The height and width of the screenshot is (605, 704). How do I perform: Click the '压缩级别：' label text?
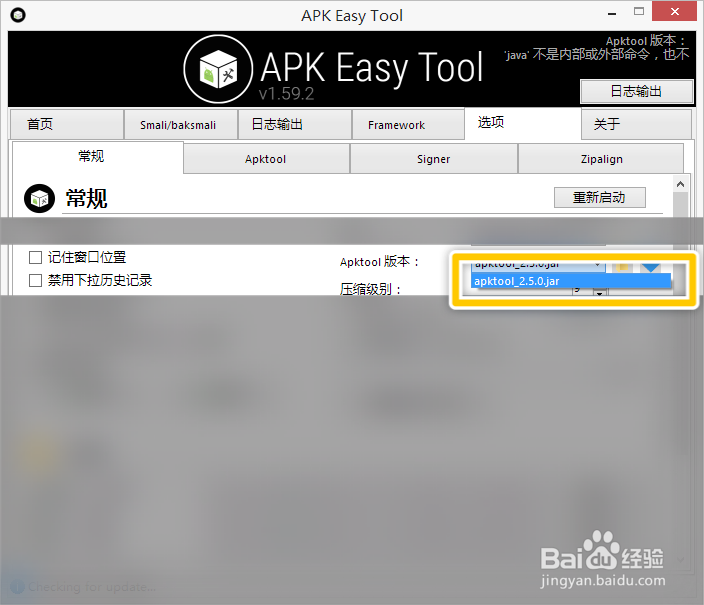(x=370, y=289)
